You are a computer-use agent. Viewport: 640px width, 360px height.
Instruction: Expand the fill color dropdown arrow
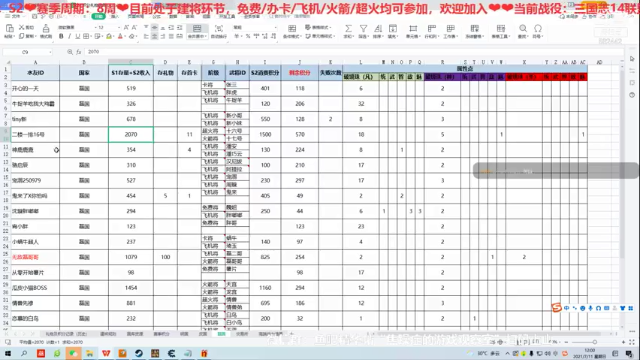(113, 36)
